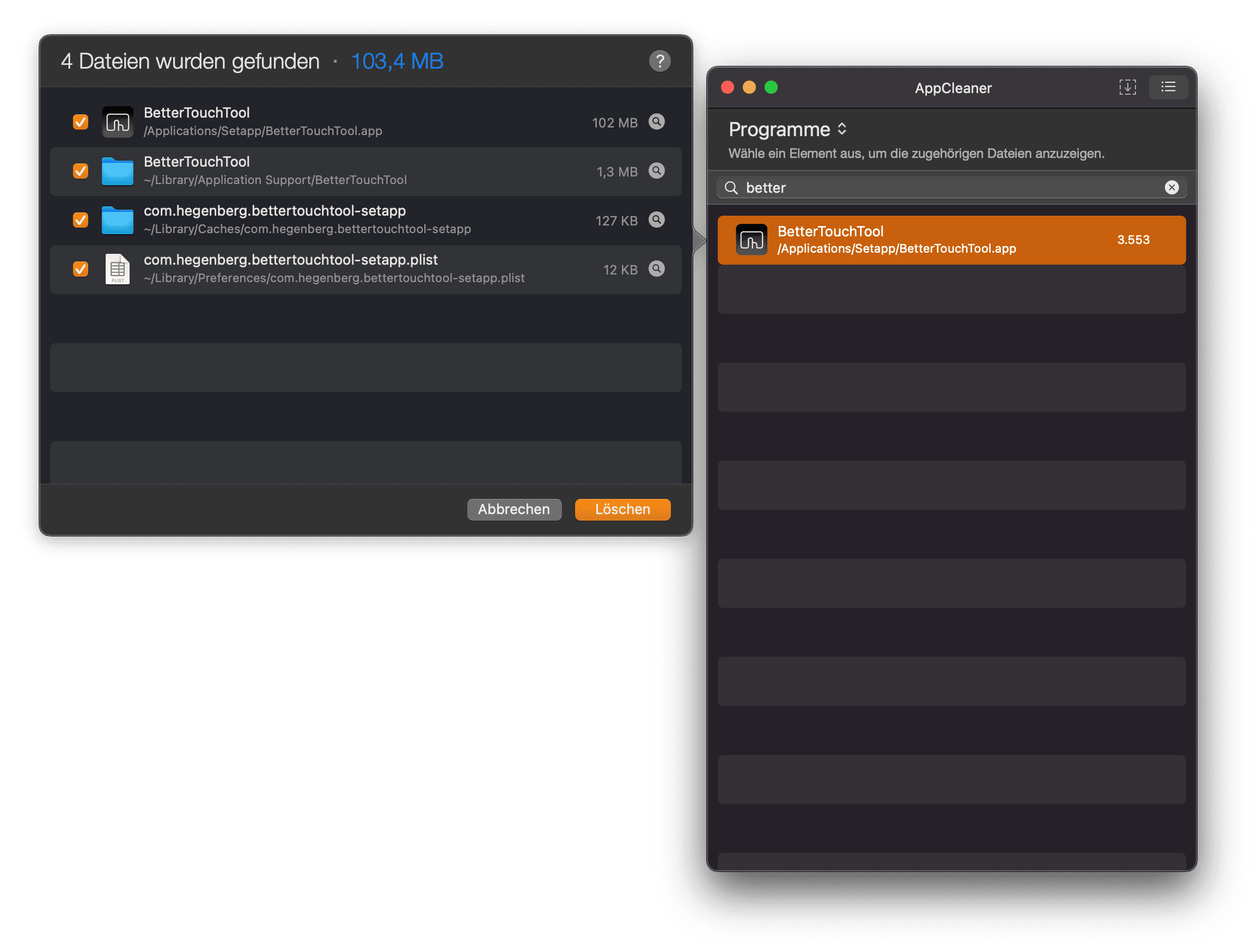
Task: Reveal the .plist preferences file via magnifier
Action: [657, 268]
